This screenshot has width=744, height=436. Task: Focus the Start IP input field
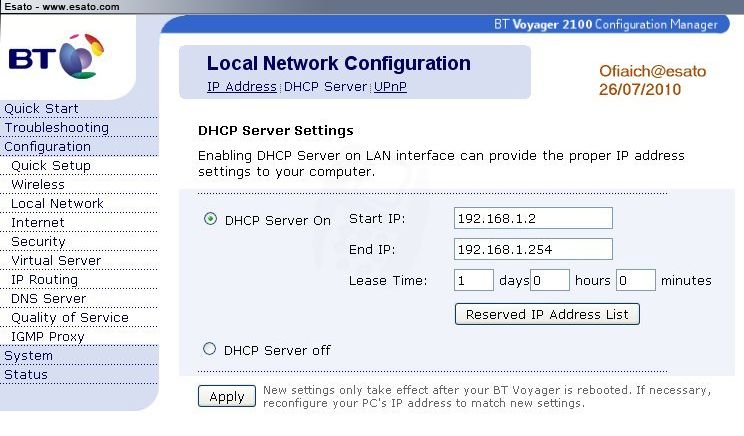tap(533, 218)
